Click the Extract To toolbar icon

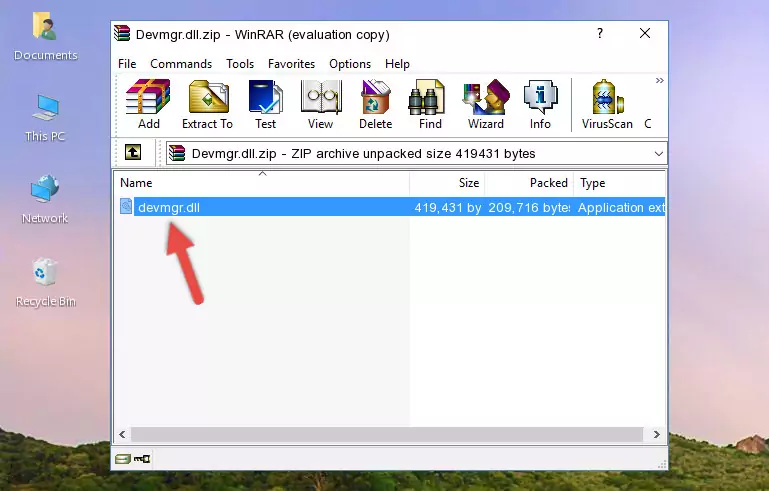(207, 104)
